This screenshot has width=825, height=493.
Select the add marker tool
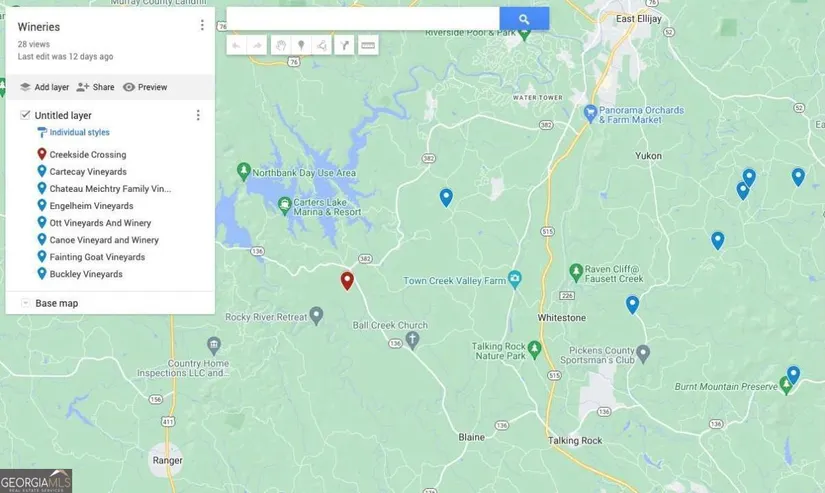pos(301,45)
